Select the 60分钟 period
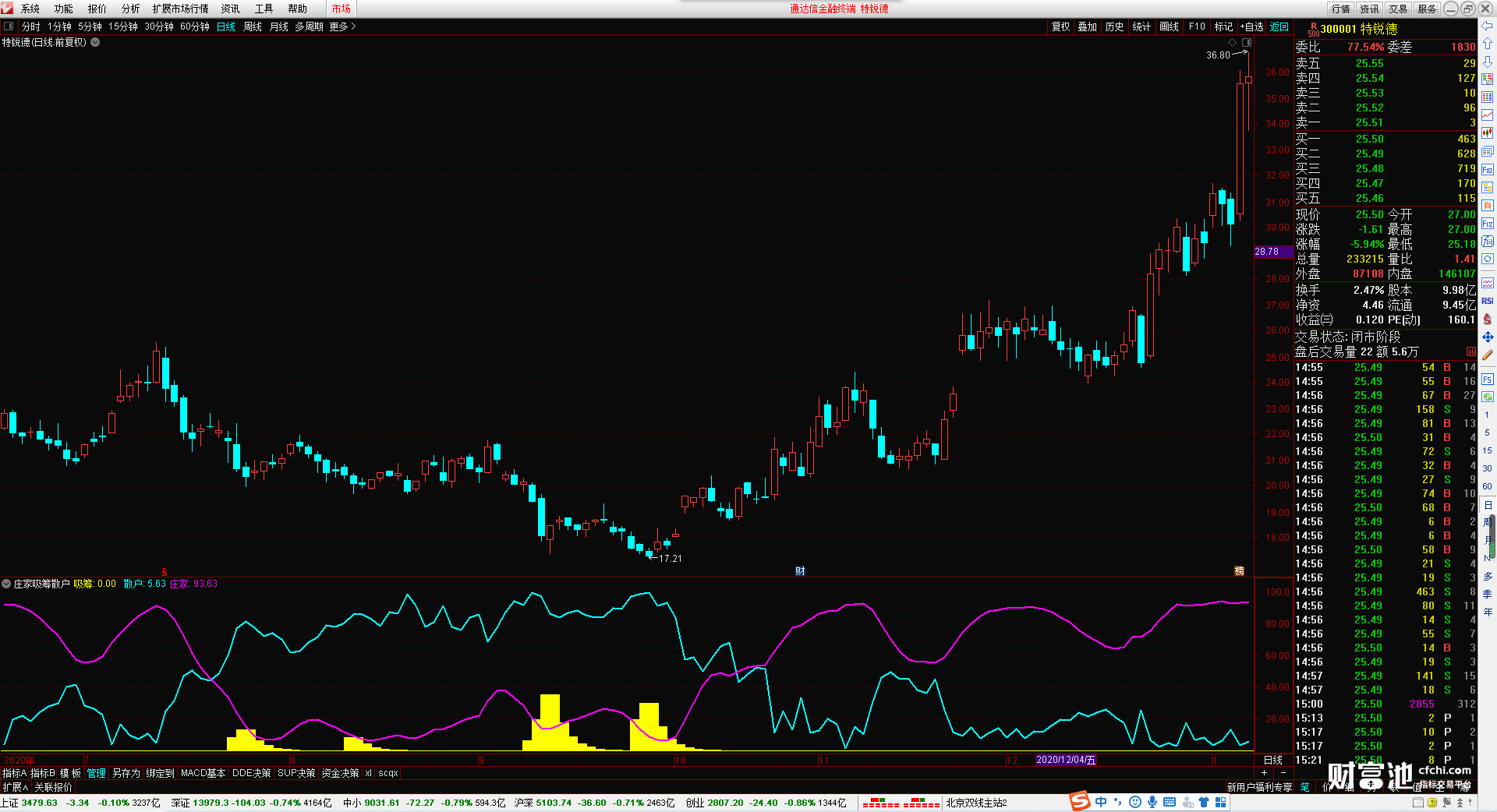This screenshot has height=812, width=1497. tap(195, 26)
